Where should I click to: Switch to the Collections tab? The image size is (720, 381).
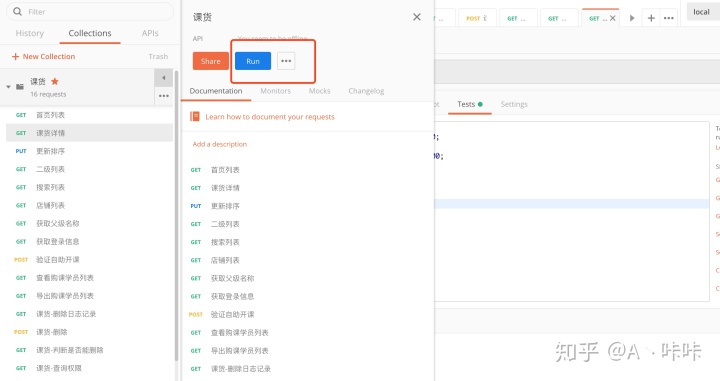(90, 33)
